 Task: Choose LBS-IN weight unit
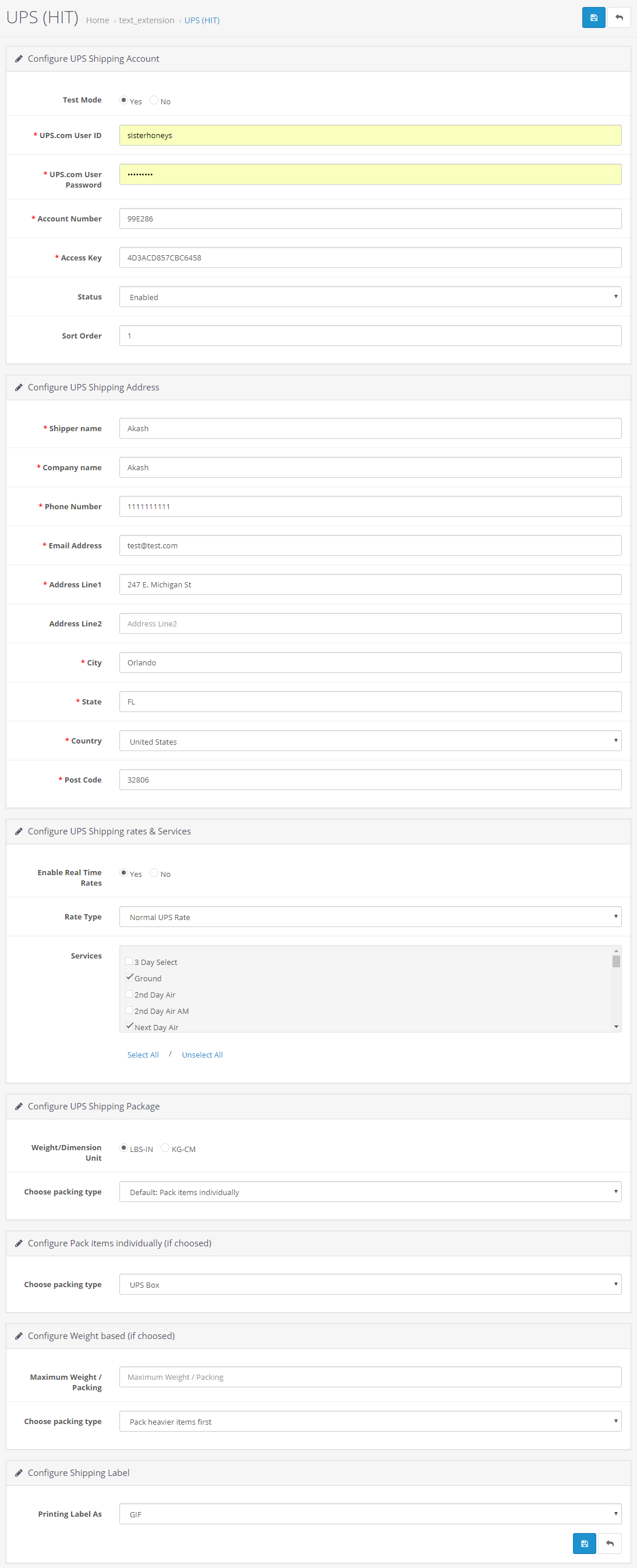[123, 1148]
